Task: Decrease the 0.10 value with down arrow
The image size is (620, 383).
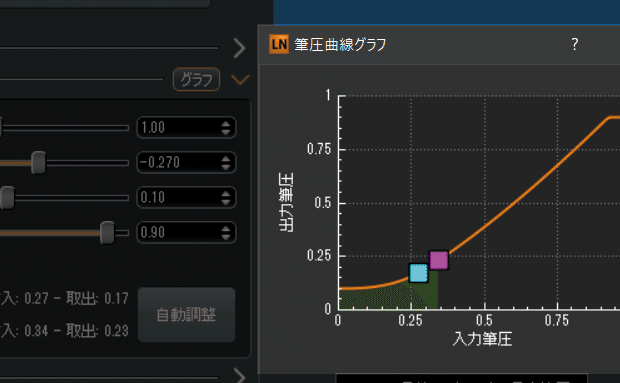Action: point(226,202)
